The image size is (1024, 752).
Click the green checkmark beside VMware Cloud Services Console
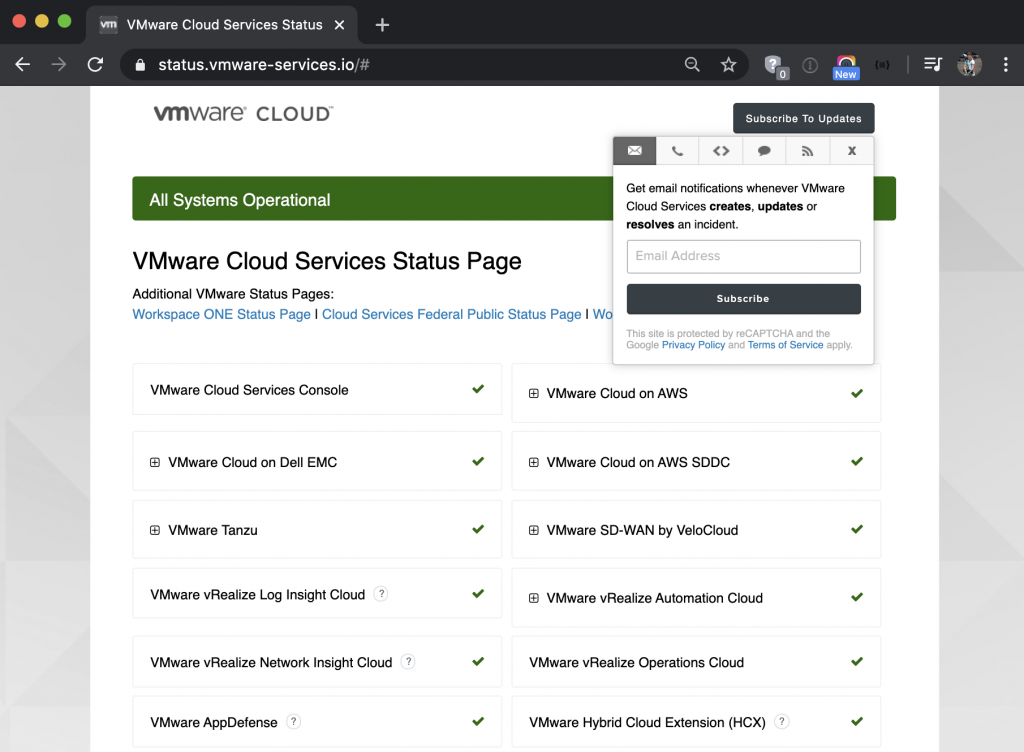(476, 389)
